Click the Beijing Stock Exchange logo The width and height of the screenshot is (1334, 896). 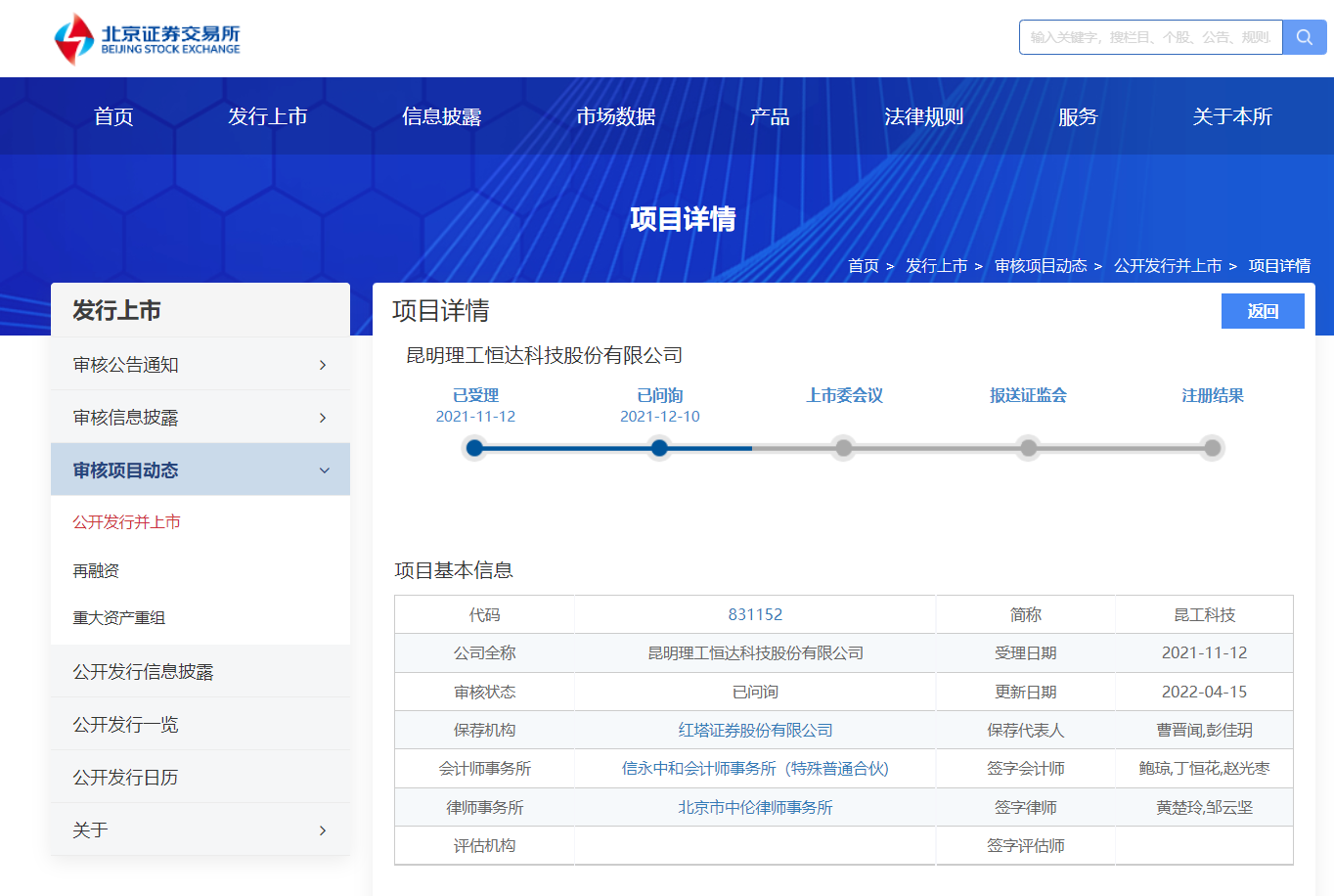pos(147,39)
